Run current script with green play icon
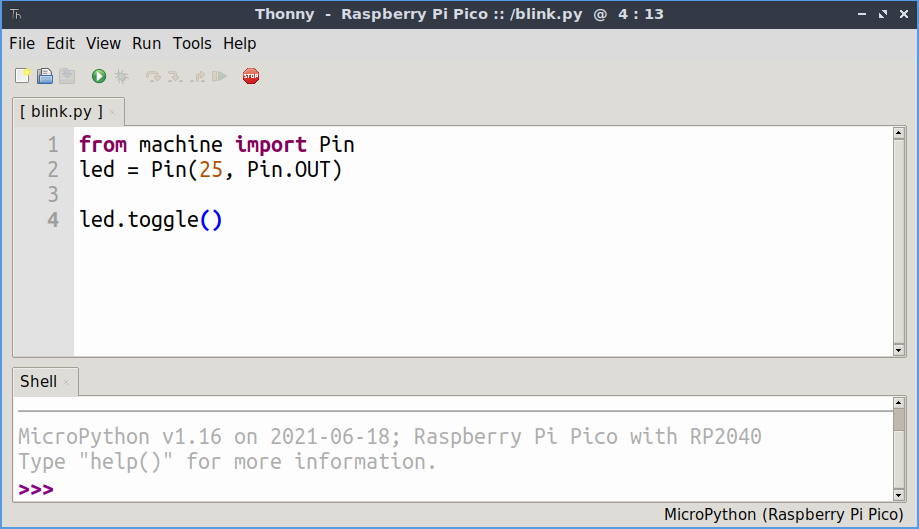Viewport: 919px width, 529px height. pos(98,76)
